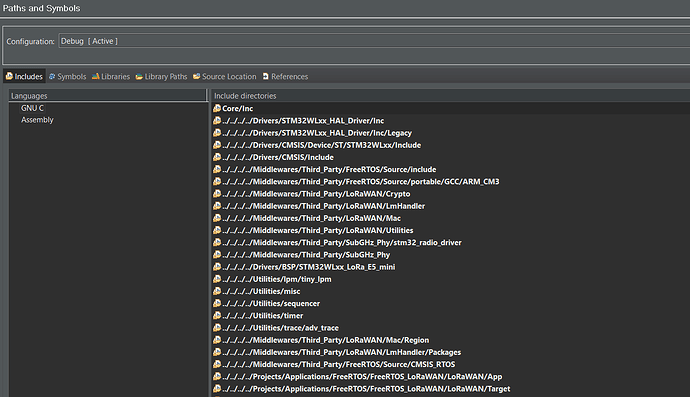Select the STM32WLxx_HAL_Driver/Inc/Legacy path text
690x397 pixels.
(317, 133)
